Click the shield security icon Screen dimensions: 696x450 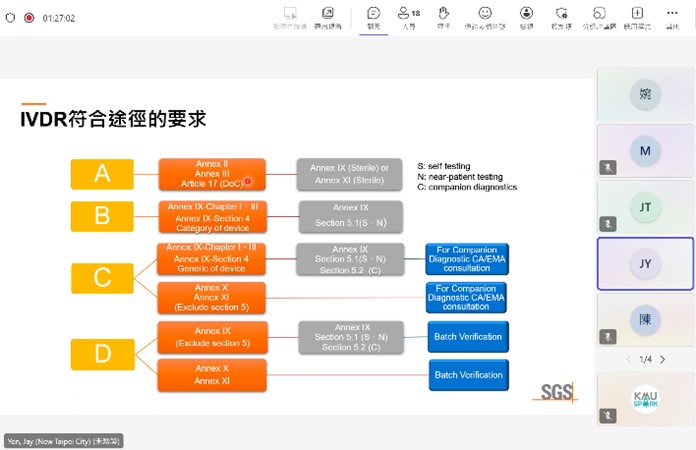pyautogui.click(x=11, y=18)
